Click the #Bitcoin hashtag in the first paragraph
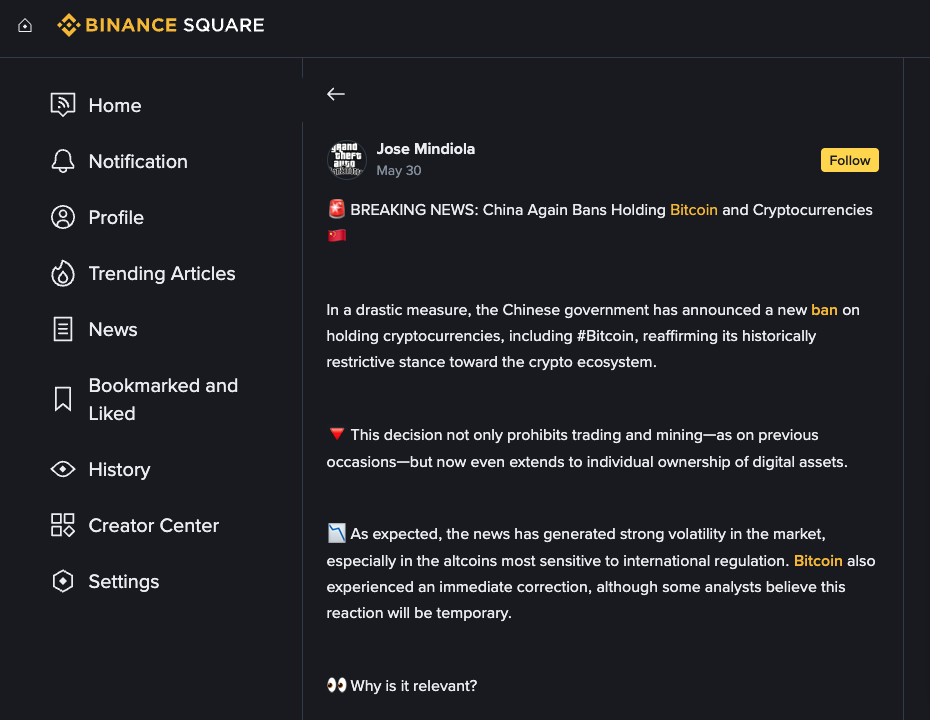The height and width of the screenshot is (720, 930). [606, 336]
